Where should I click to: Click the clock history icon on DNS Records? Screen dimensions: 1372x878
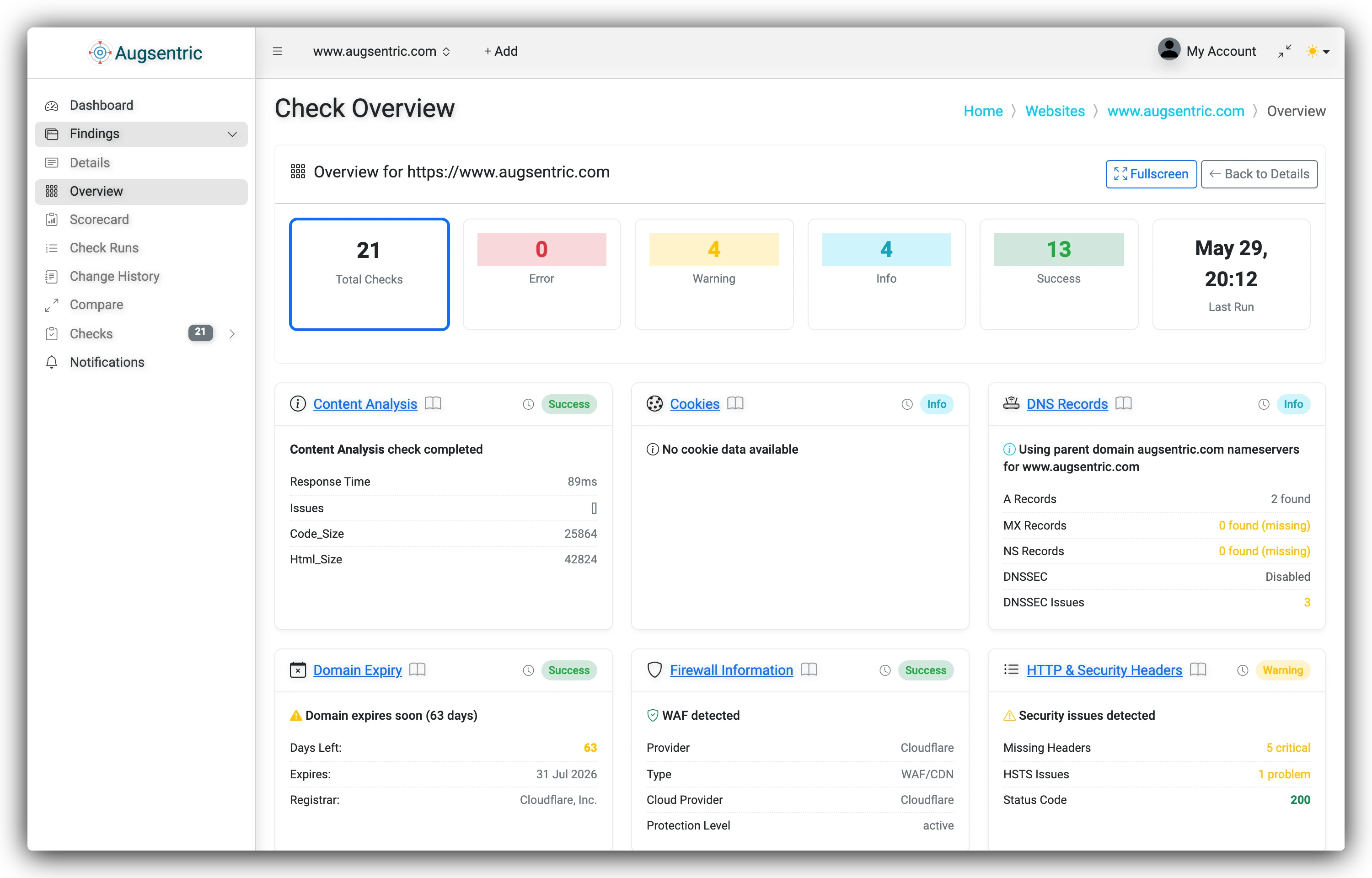1263,404
